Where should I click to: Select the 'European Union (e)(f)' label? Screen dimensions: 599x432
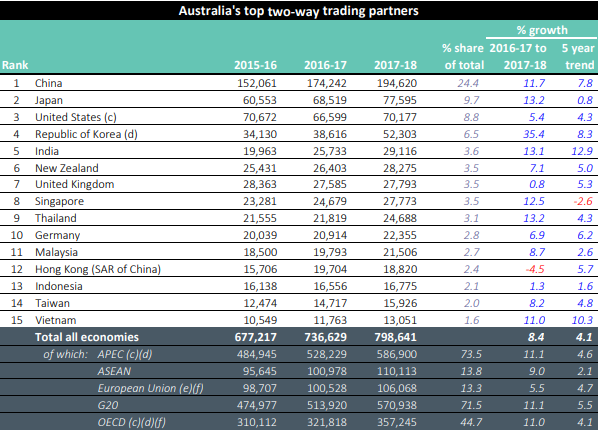(x=150, y=388)
